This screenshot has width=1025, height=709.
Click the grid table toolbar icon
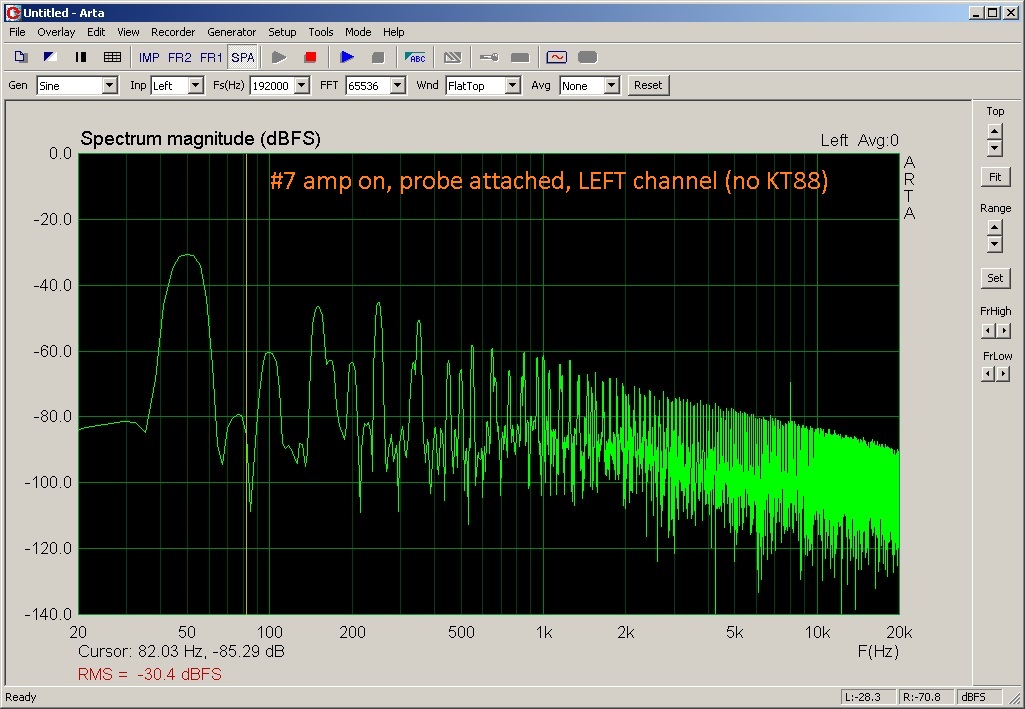tap(112, 58)
